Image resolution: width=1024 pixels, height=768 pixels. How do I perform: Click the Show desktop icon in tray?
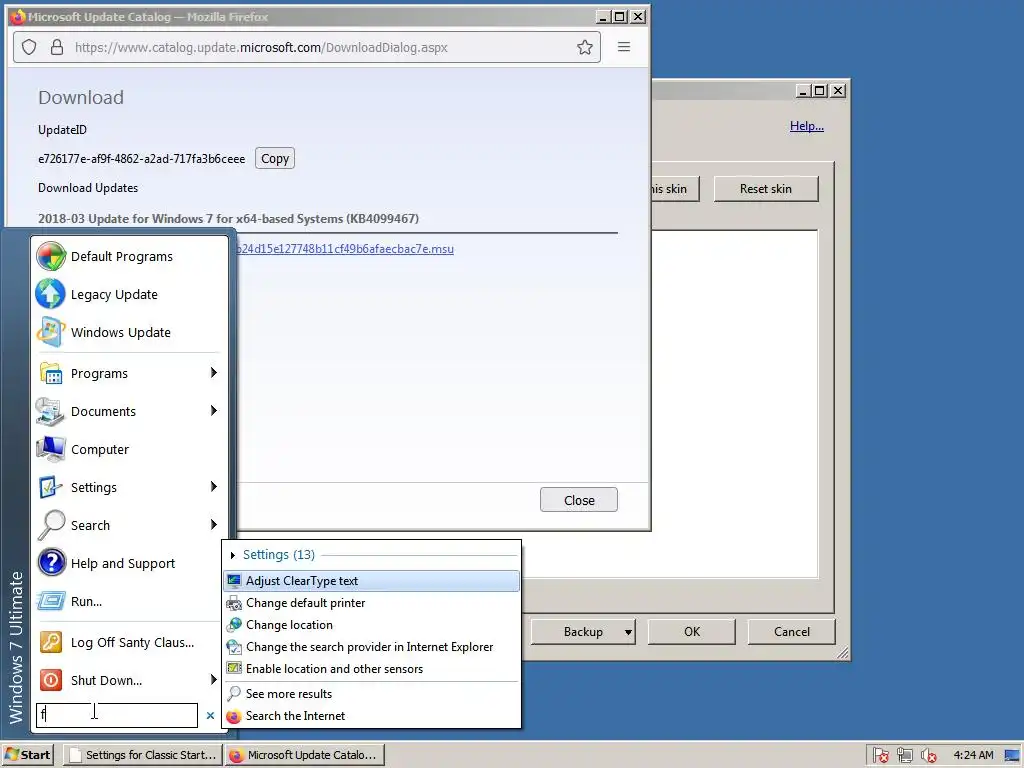tap(1012, 756)
